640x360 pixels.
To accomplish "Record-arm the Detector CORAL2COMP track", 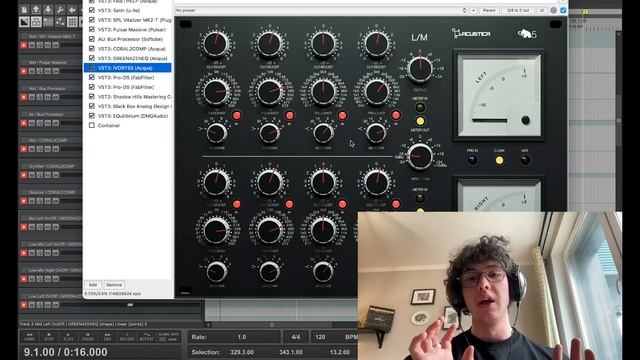I will 24,201.
